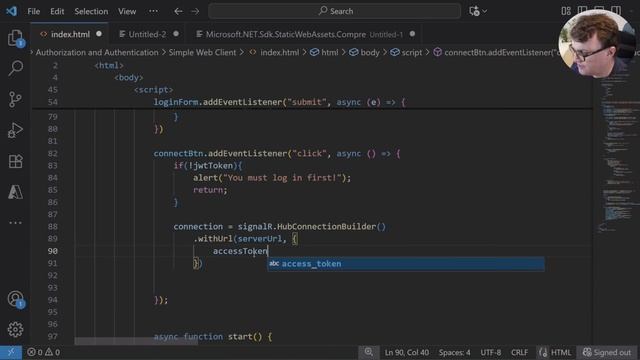Toggle the primary side bar layout icon
This screenshot has height=360, width=640.
click(582, 11)
